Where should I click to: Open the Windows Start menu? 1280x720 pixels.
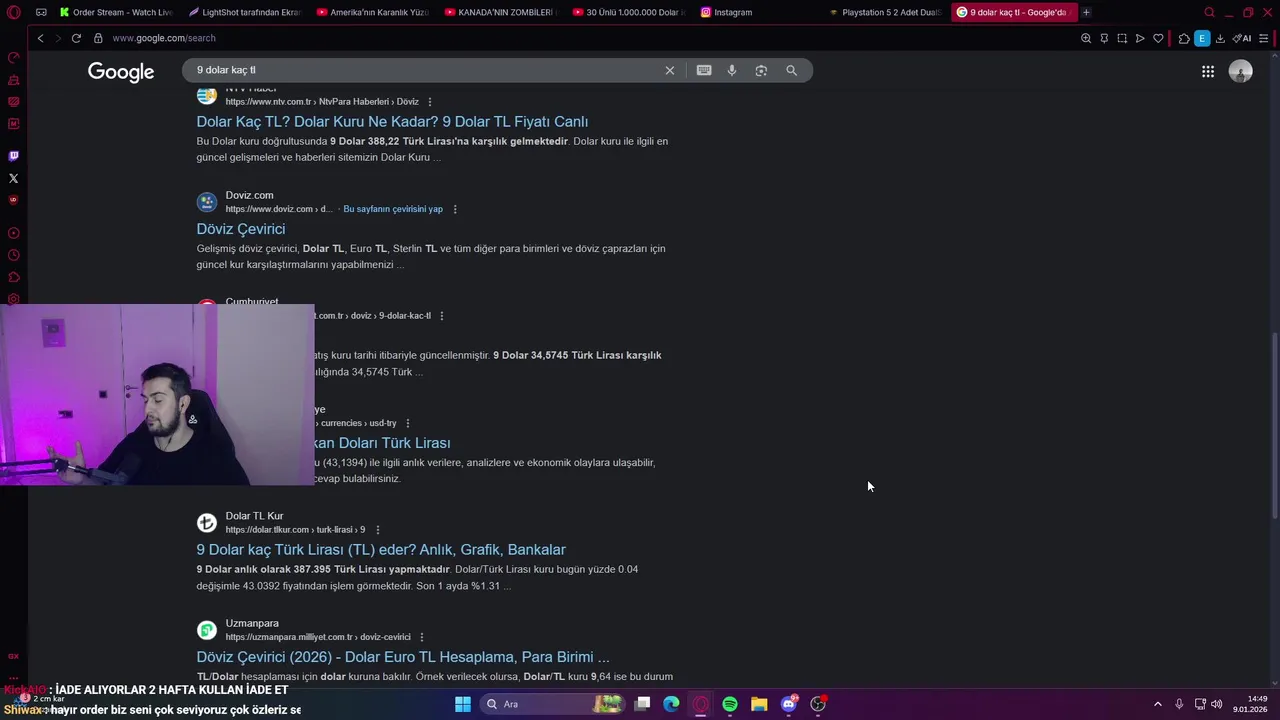pyautogui.click(x=463, y=704)
